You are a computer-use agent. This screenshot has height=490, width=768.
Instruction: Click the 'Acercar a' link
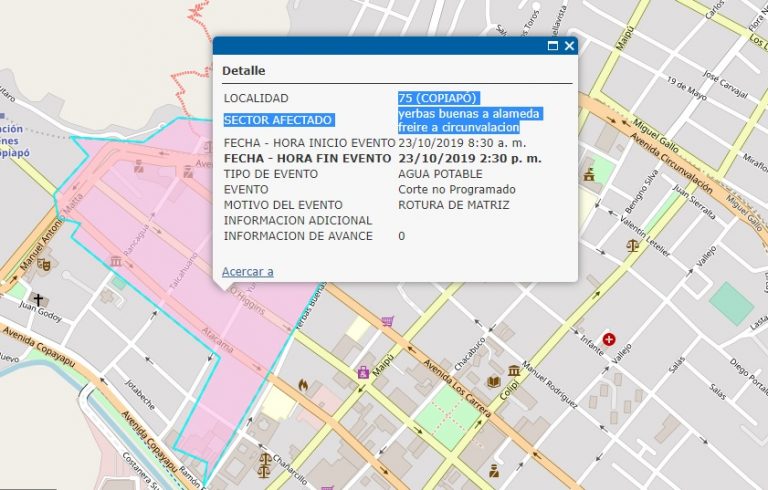247,271
